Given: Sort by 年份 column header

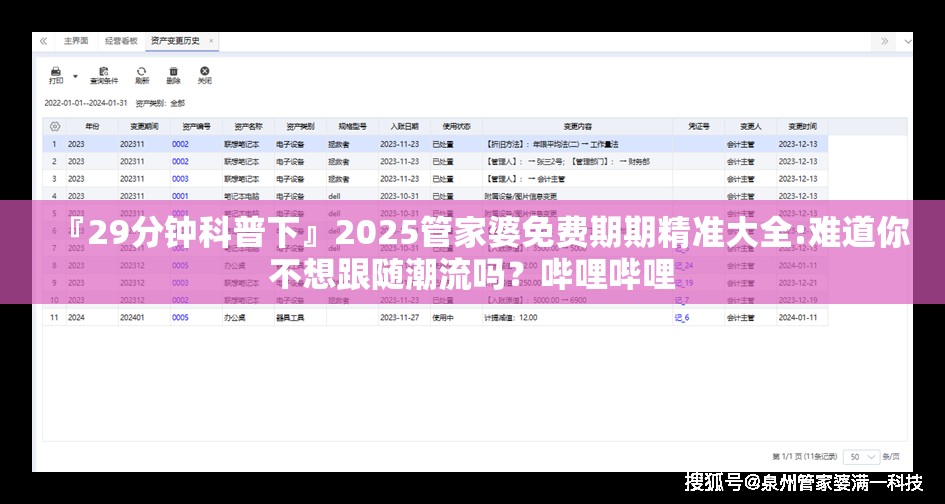Looking at the screenshot, I should (92, 127).
